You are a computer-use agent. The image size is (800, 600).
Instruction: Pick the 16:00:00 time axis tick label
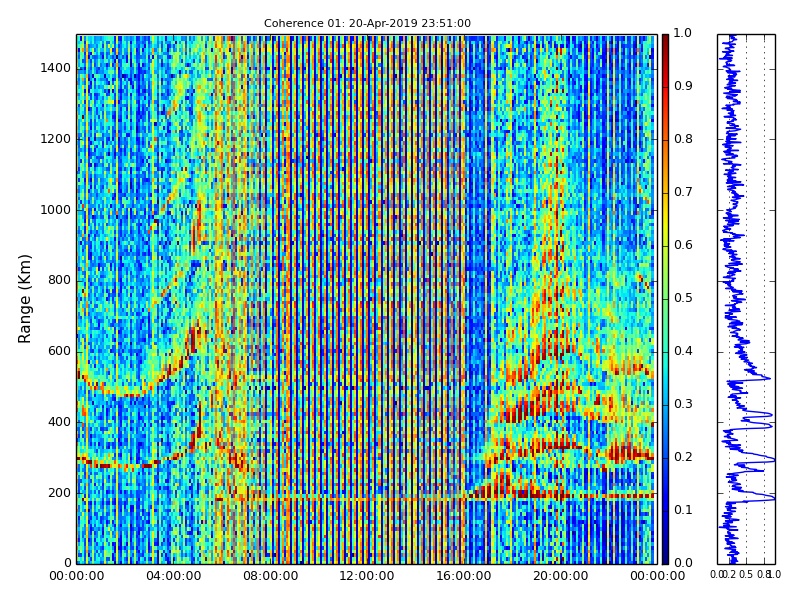coord(464,576)
